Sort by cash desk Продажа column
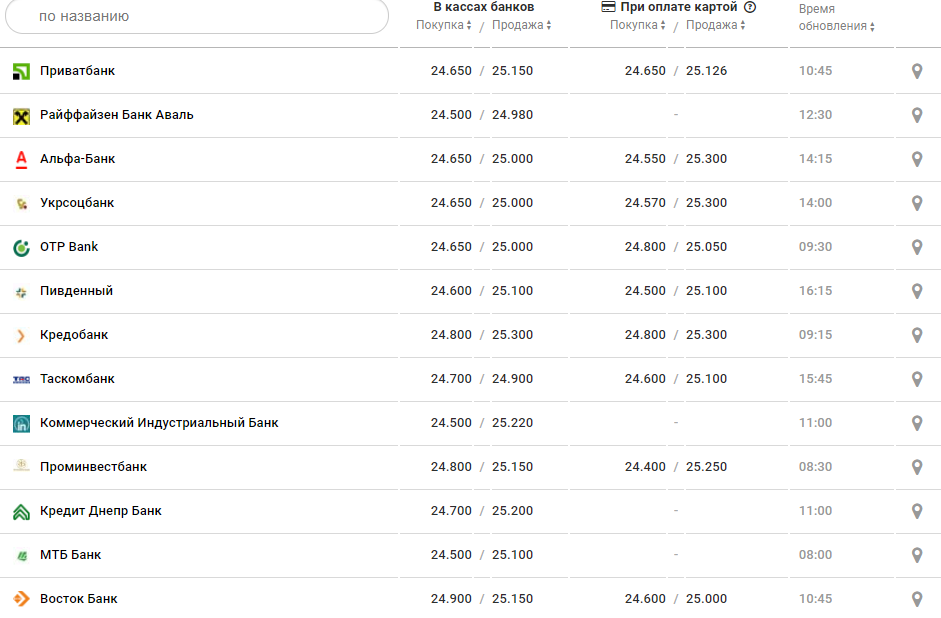941x618 pixels. [521, 25]
